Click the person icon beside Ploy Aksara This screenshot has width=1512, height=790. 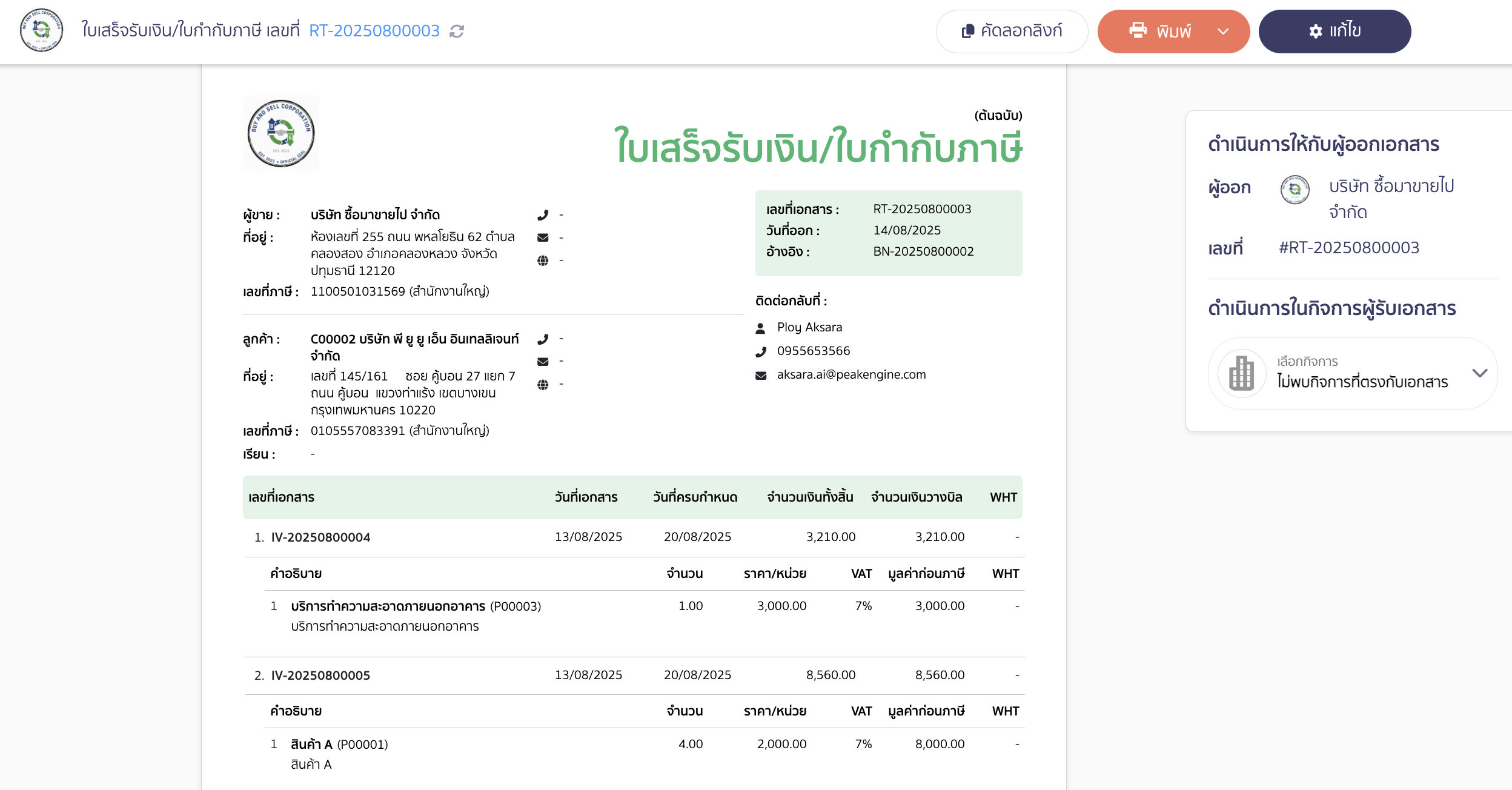pyautogui.click(x=761, y=327)
